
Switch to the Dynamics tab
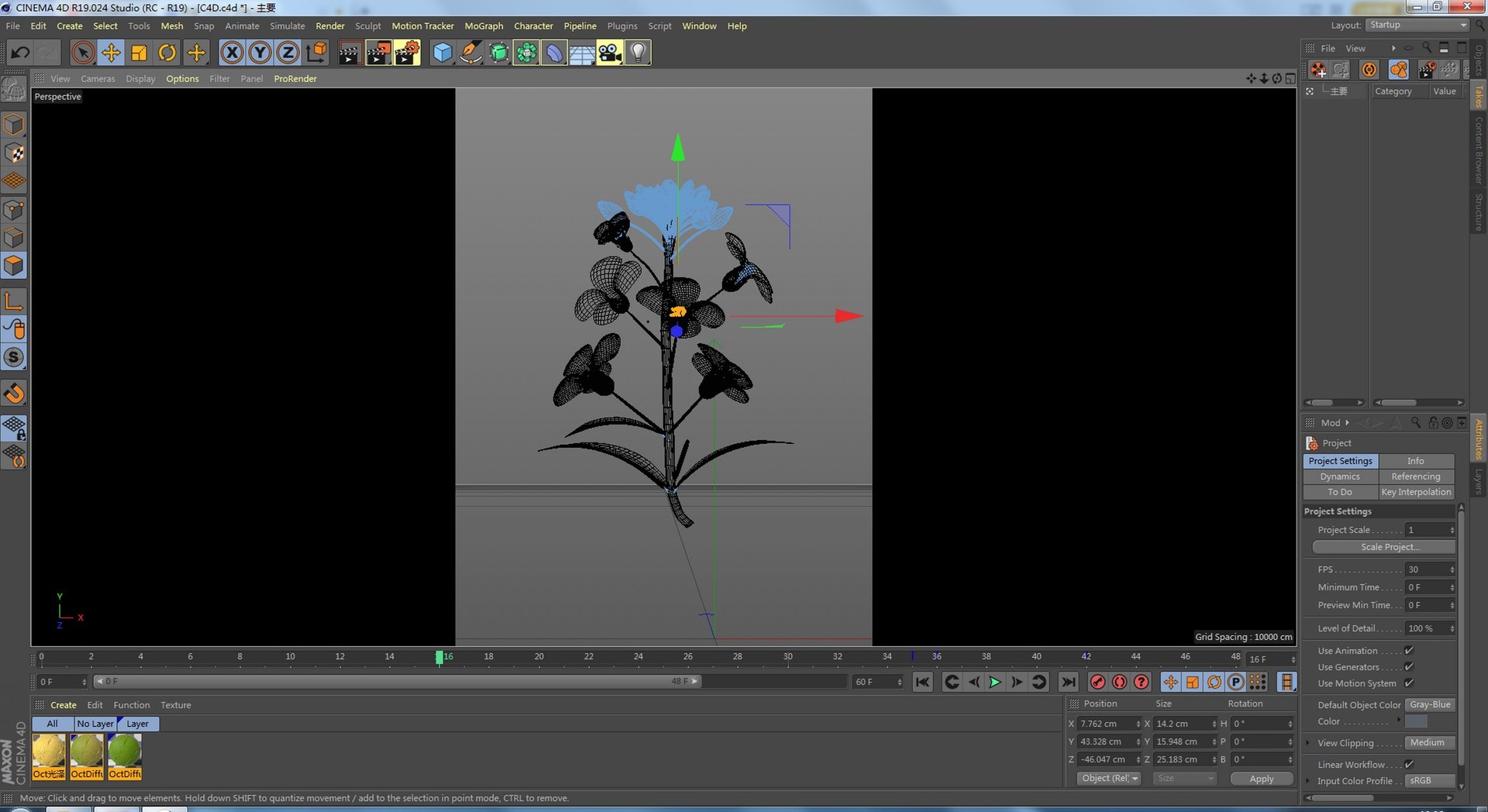tap(1340, 477)
